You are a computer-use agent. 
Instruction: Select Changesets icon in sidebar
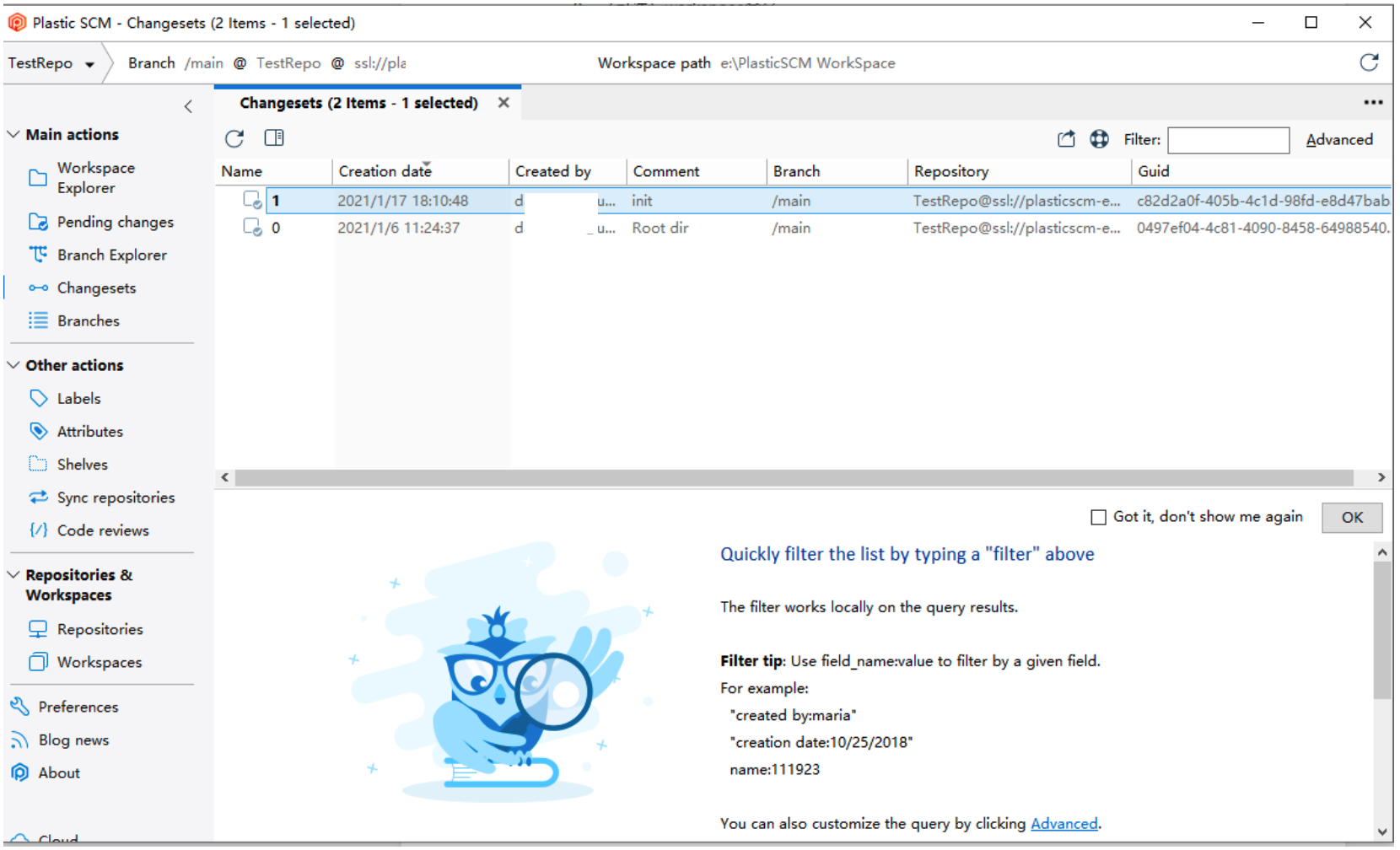(38, 288)
